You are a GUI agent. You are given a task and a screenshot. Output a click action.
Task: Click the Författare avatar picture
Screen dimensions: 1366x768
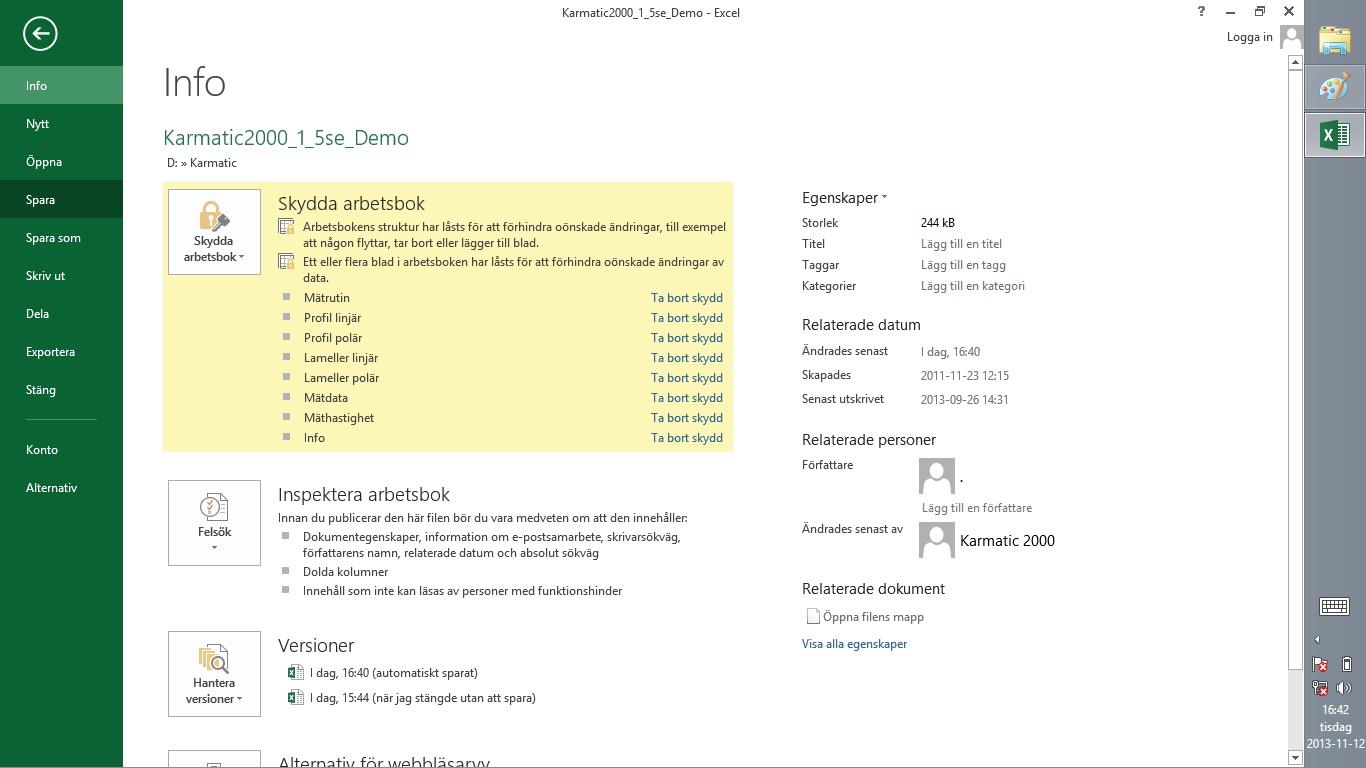coord(937,476)
